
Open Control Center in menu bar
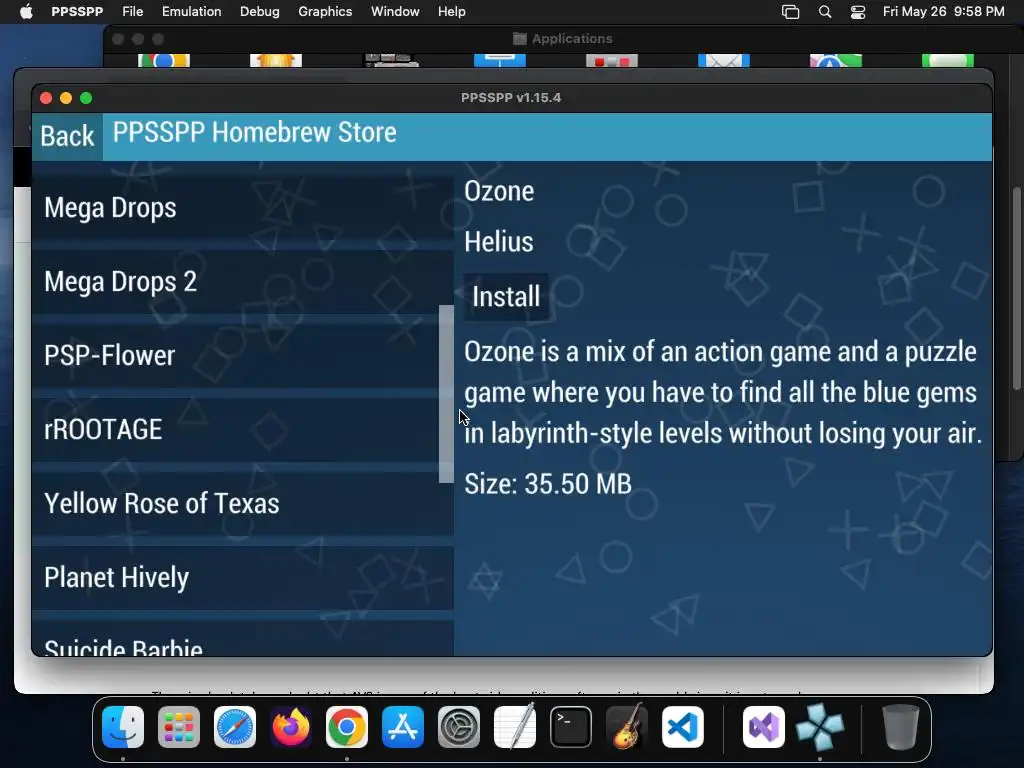click(x=857, y=12)
